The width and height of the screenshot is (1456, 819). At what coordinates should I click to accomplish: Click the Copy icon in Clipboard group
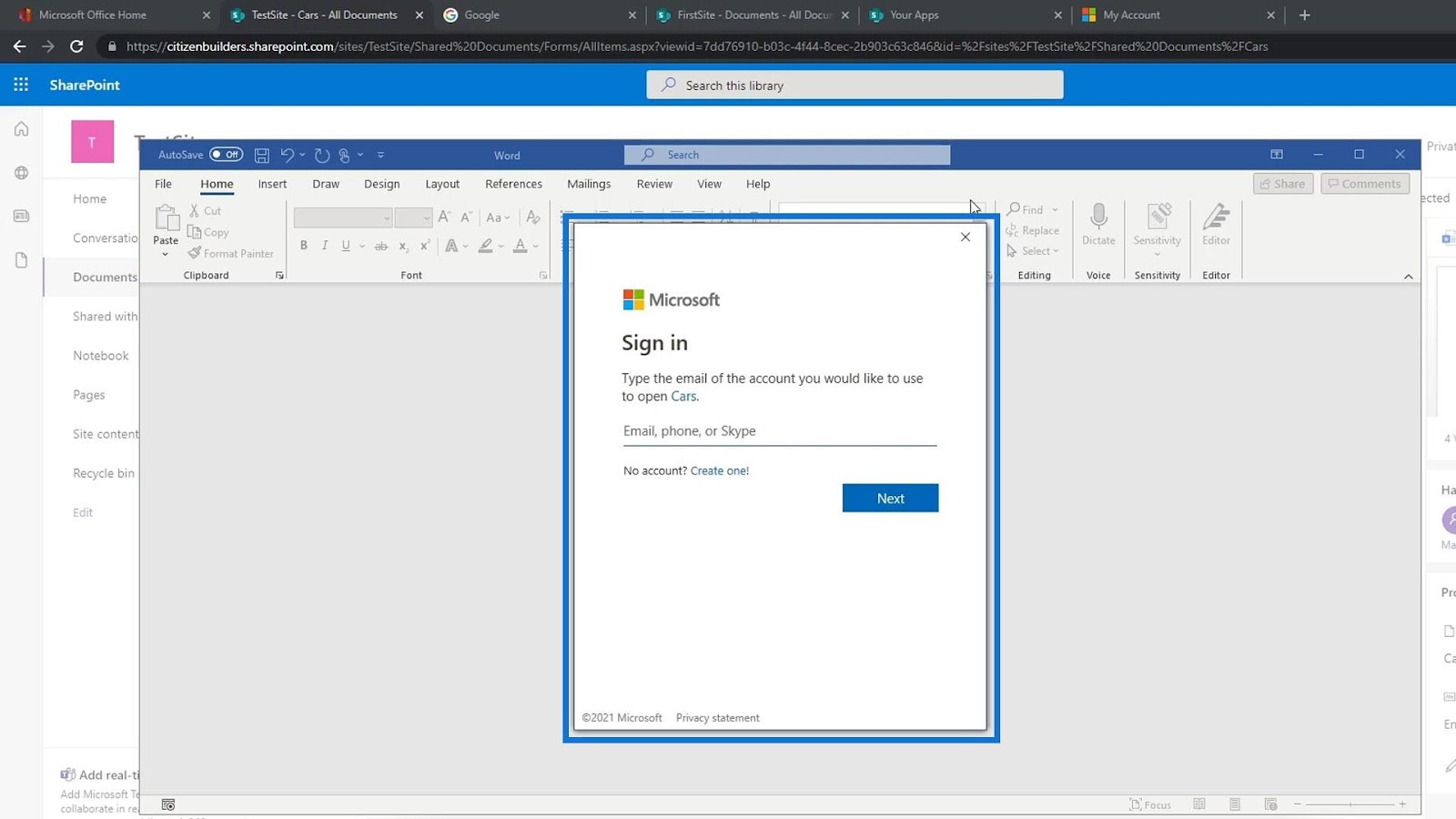click(195, 232)
